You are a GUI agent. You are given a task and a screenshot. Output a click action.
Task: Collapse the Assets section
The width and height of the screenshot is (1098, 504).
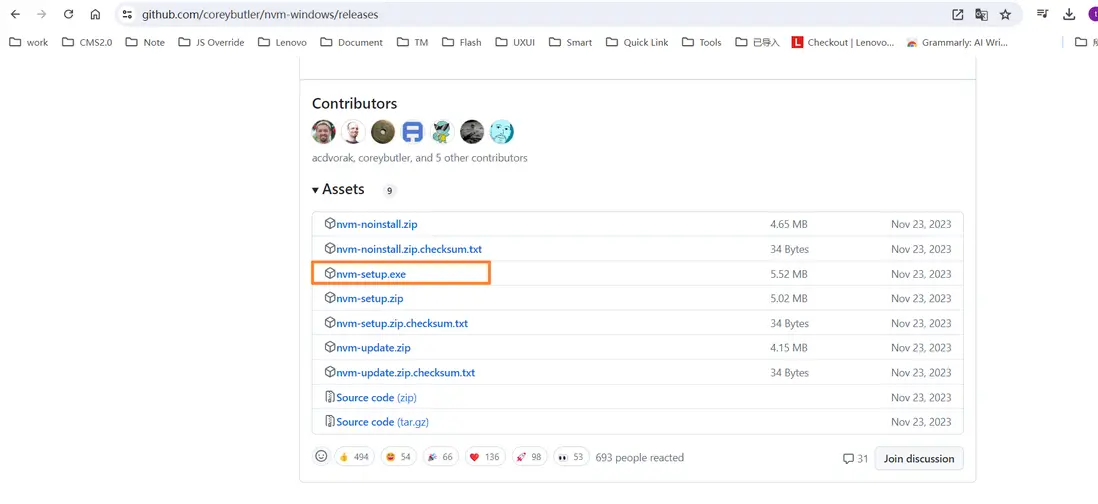338,190
